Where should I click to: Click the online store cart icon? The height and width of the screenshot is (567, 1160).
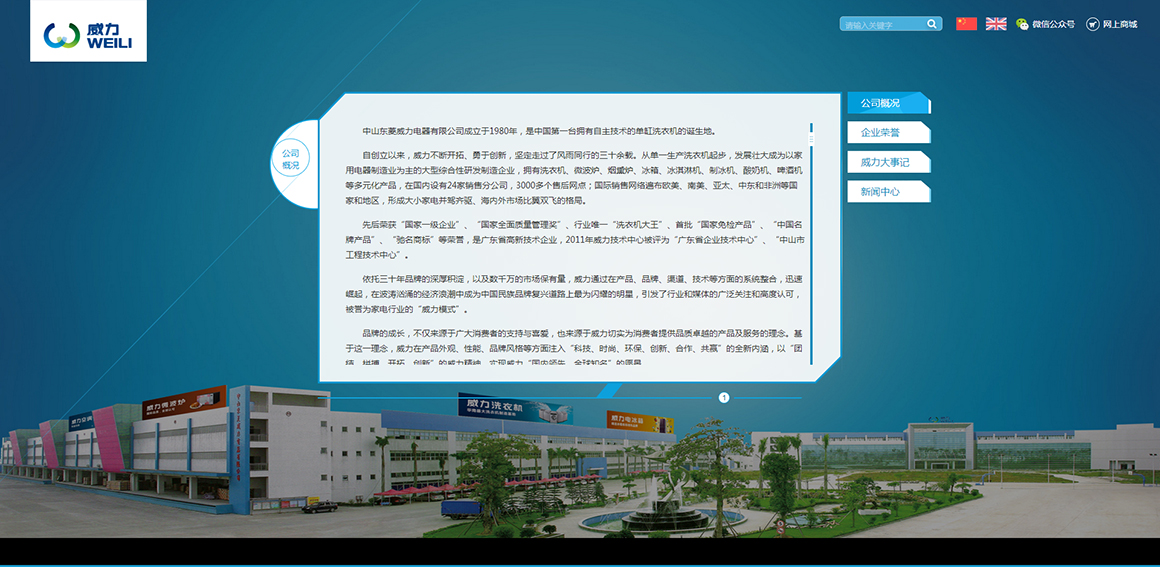pos(1092,24)
